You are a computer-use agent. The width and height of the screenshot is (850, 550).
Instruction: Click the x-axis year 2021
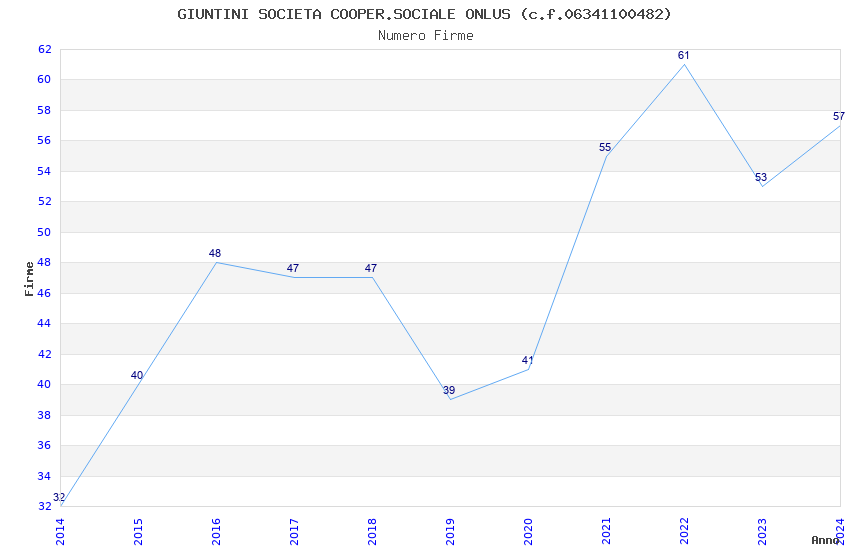pyautogui.click(x=607, y=531)
